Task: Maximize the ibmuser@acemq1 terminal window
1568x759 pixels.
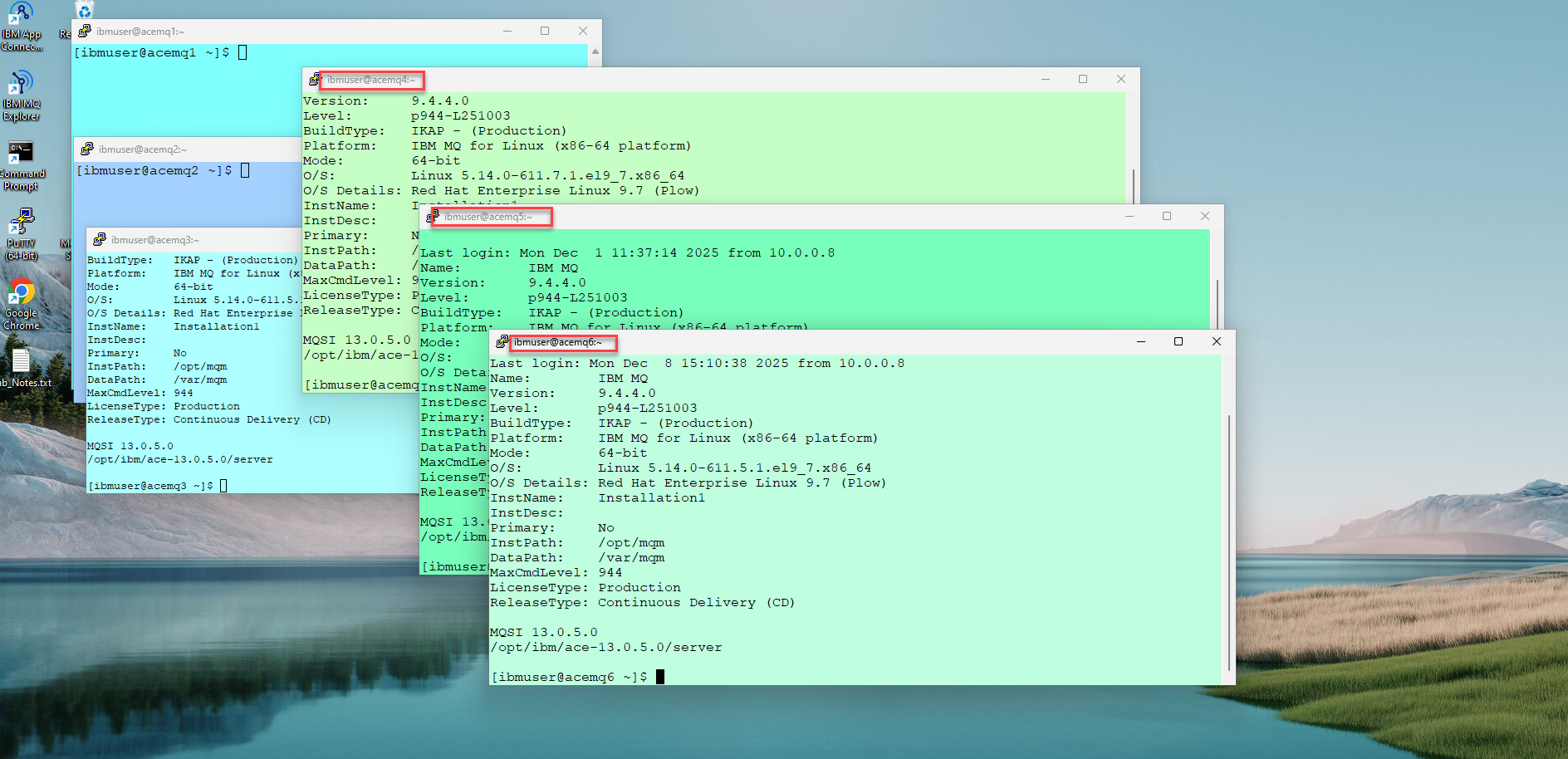Action: pyautogui.click(x=545, y=32)
